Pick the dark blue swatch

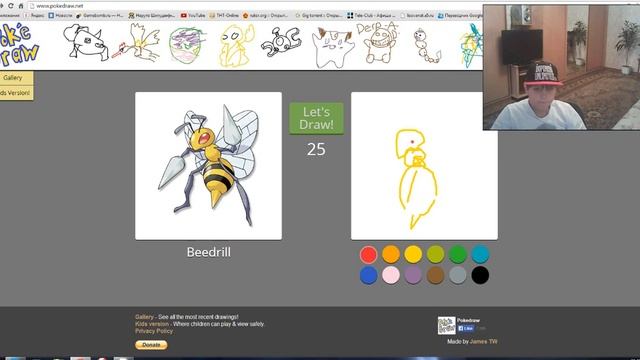point(369,275)
